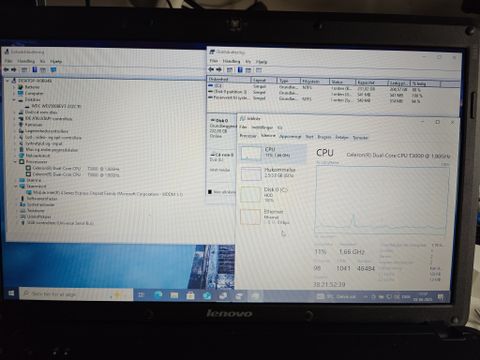Click the monitor scan icon in Device Manager toolbar
Screen dimensions: 480x360
tap(53, 70)
